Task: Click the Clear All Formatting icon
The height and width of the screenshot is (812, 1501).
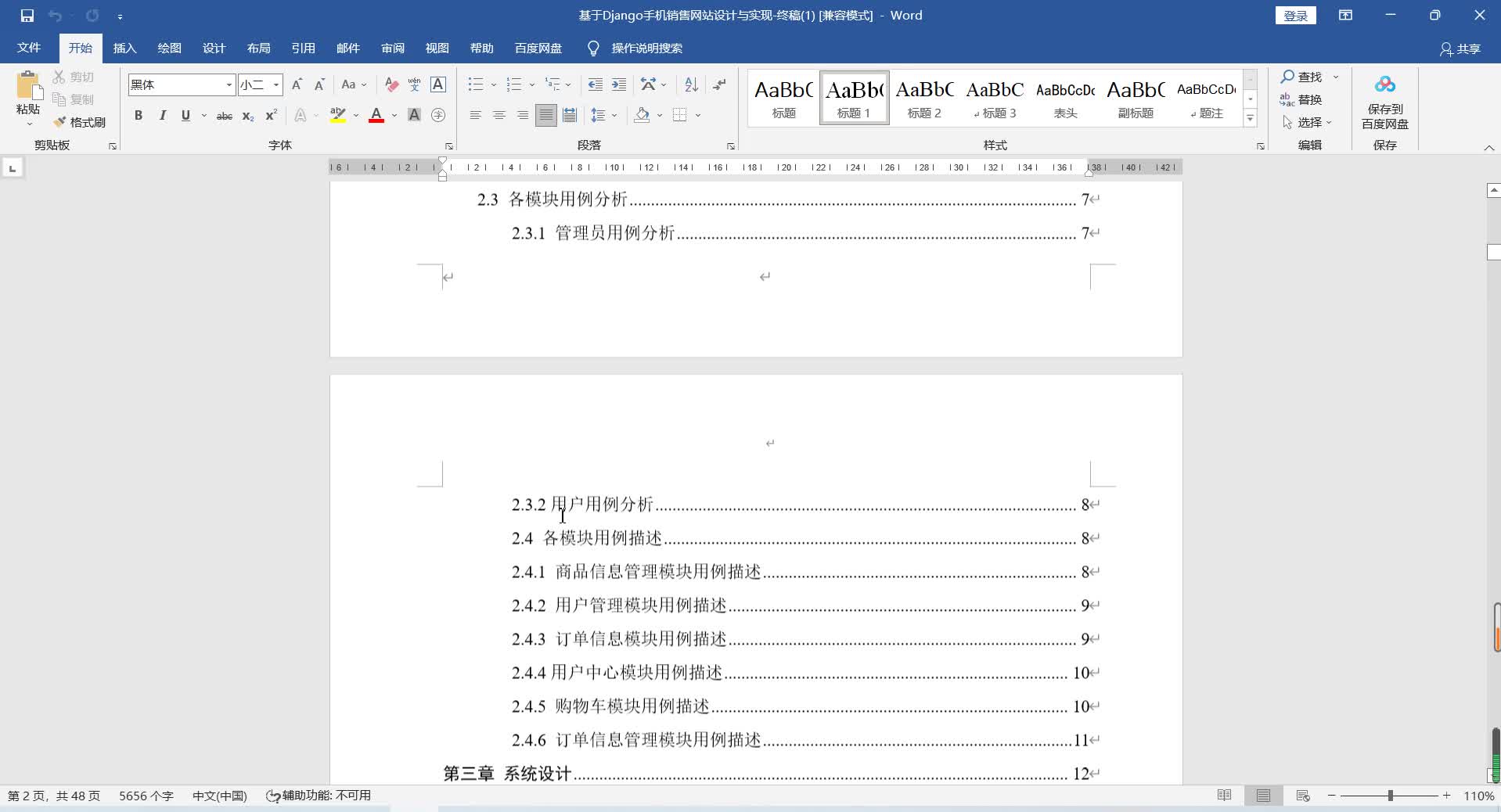Action: 389,84
